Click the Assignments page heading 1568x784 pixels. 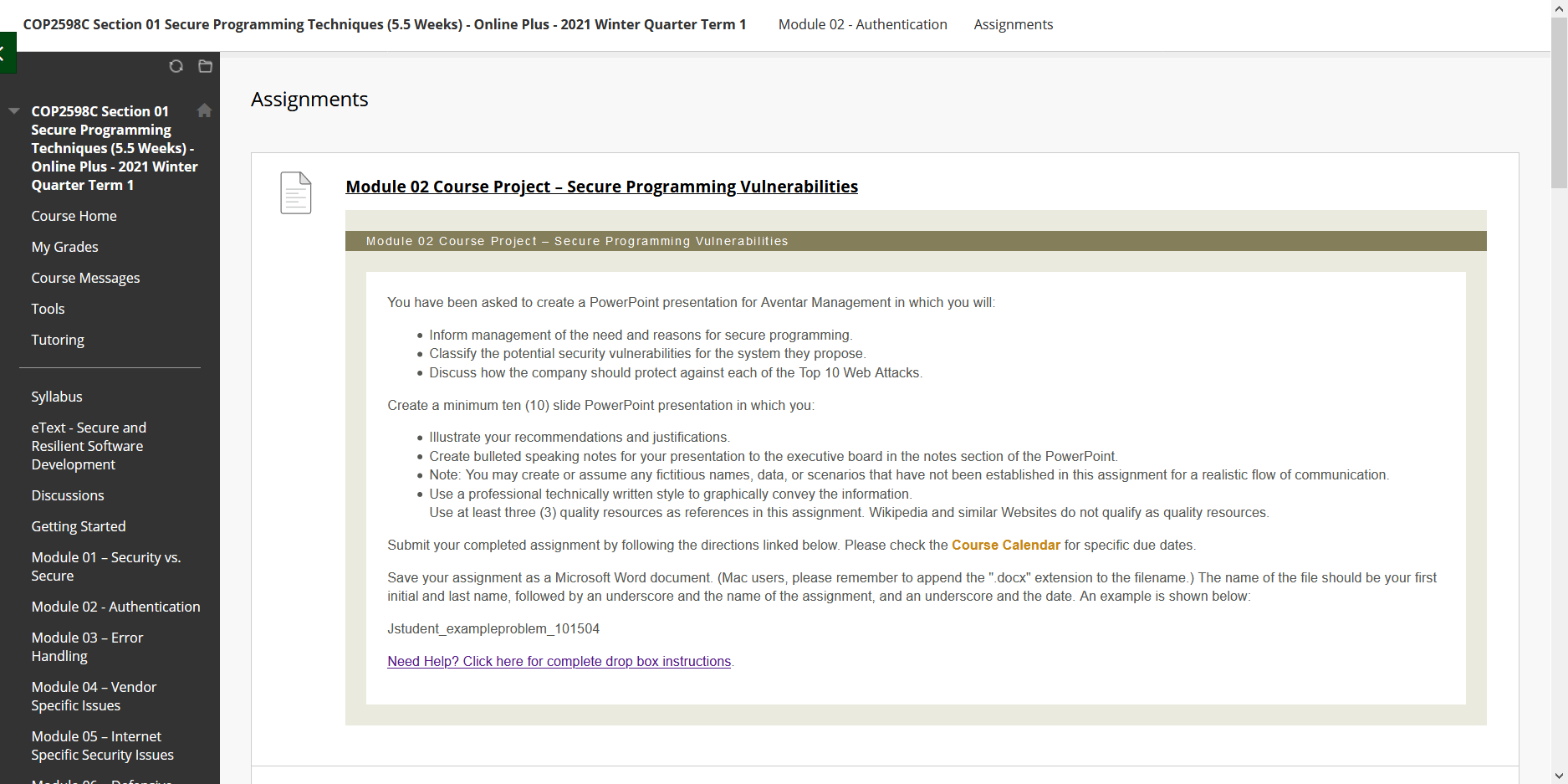point(309,100)
